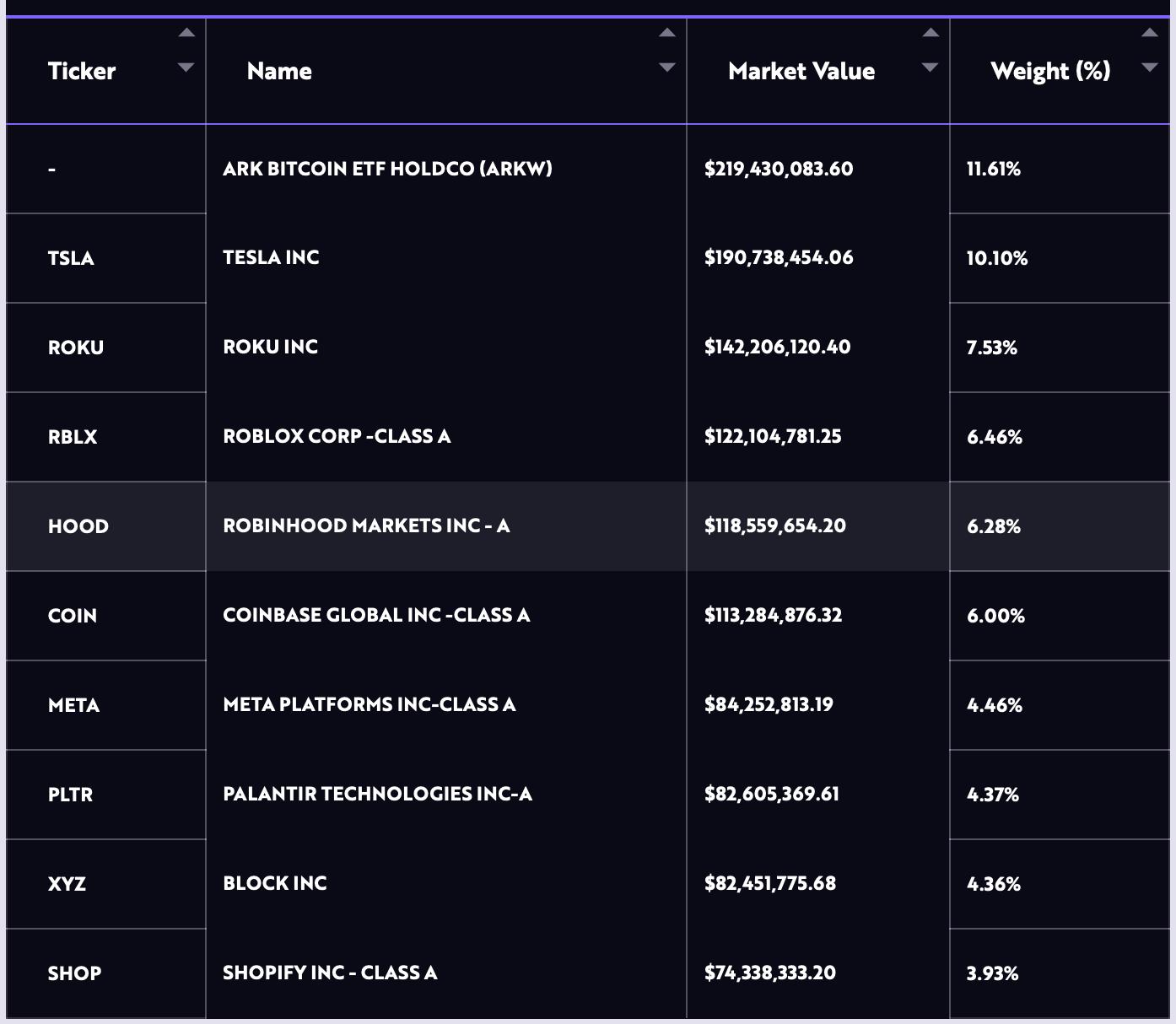Click ARK BITCOIN ETF HOLDCO (ARKW) name
This screenshot has height=1024, width=1176.
388,169
